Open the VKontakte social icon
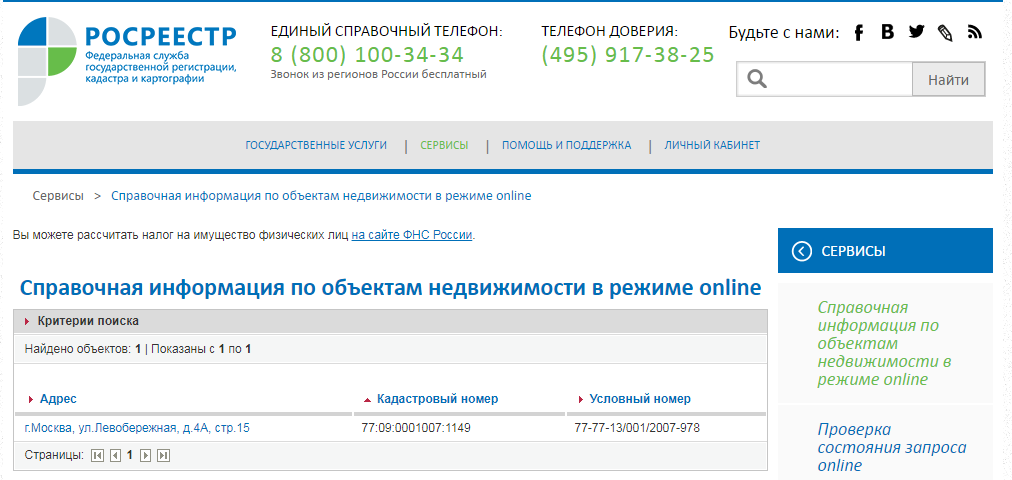The width and height of the screenshot is (1012, 480). 887,32
